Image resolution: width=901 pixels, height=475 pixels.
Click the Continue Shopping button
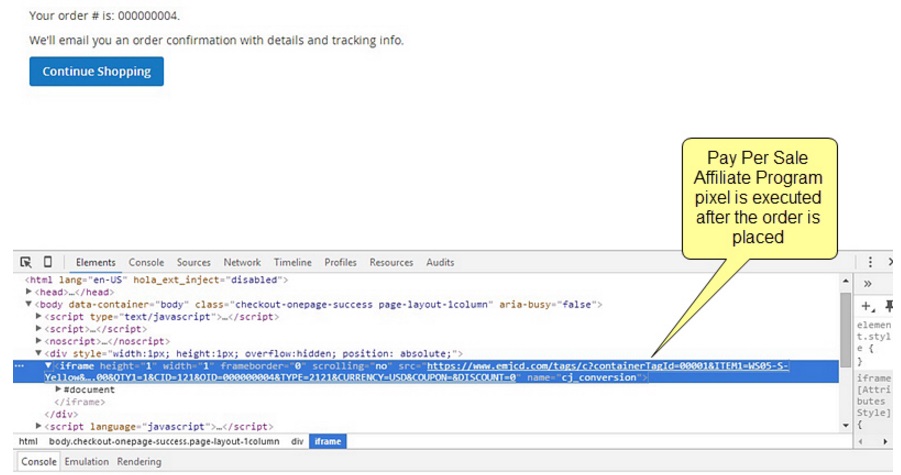pyautogui.click(x=97, y=71)
